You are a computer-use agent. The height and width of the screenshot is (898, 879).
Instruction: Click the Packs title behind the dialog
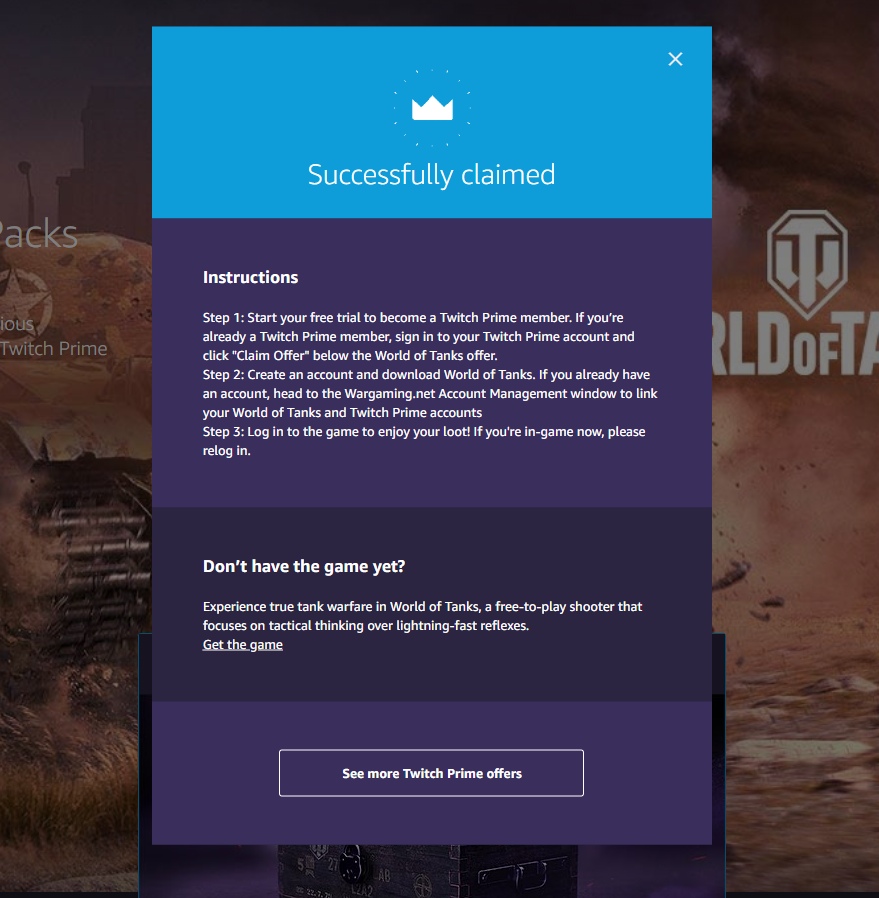click(38, 234)
